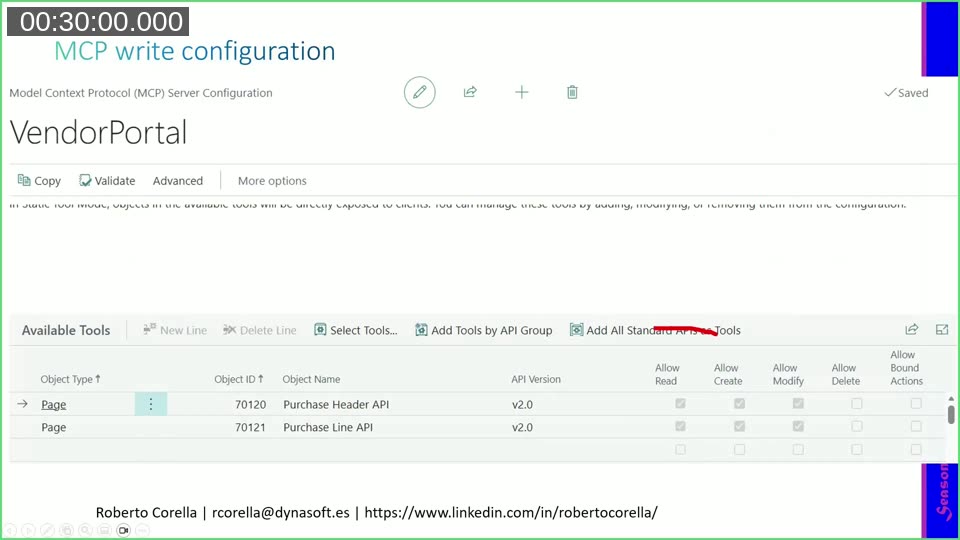Run the Validate action
This screenshot has width=960, height=540.
click(107, 181)
